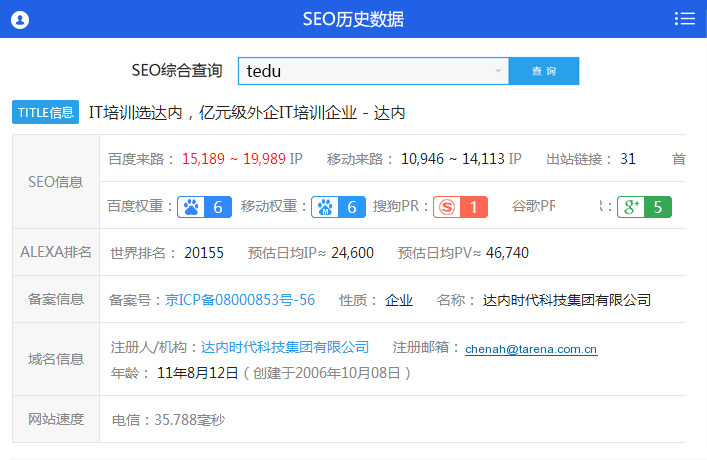This screenshot has height=460, width=707.
Task: Open ICP record link 京ICP备08000853号-56
Action: click(240, 299)
